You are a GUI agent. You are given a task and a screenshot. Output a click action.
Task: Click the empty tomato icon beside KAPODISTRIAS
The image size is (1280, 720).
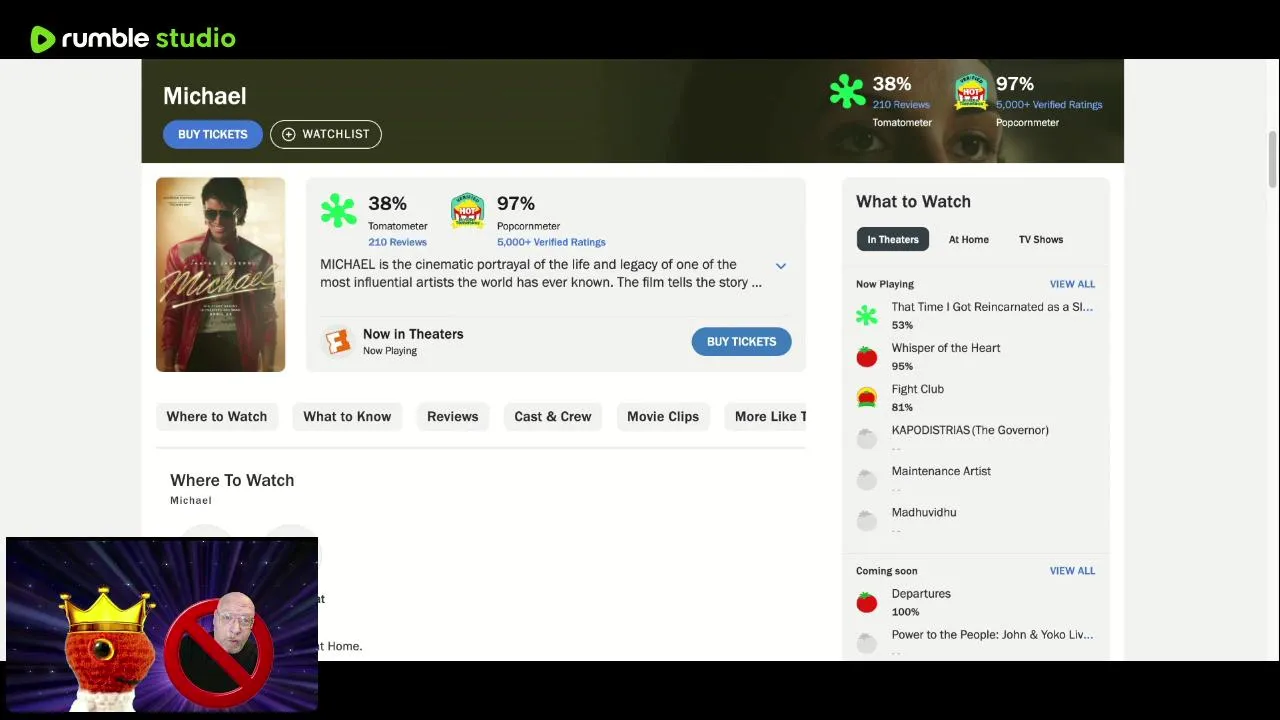click(866, 439)
